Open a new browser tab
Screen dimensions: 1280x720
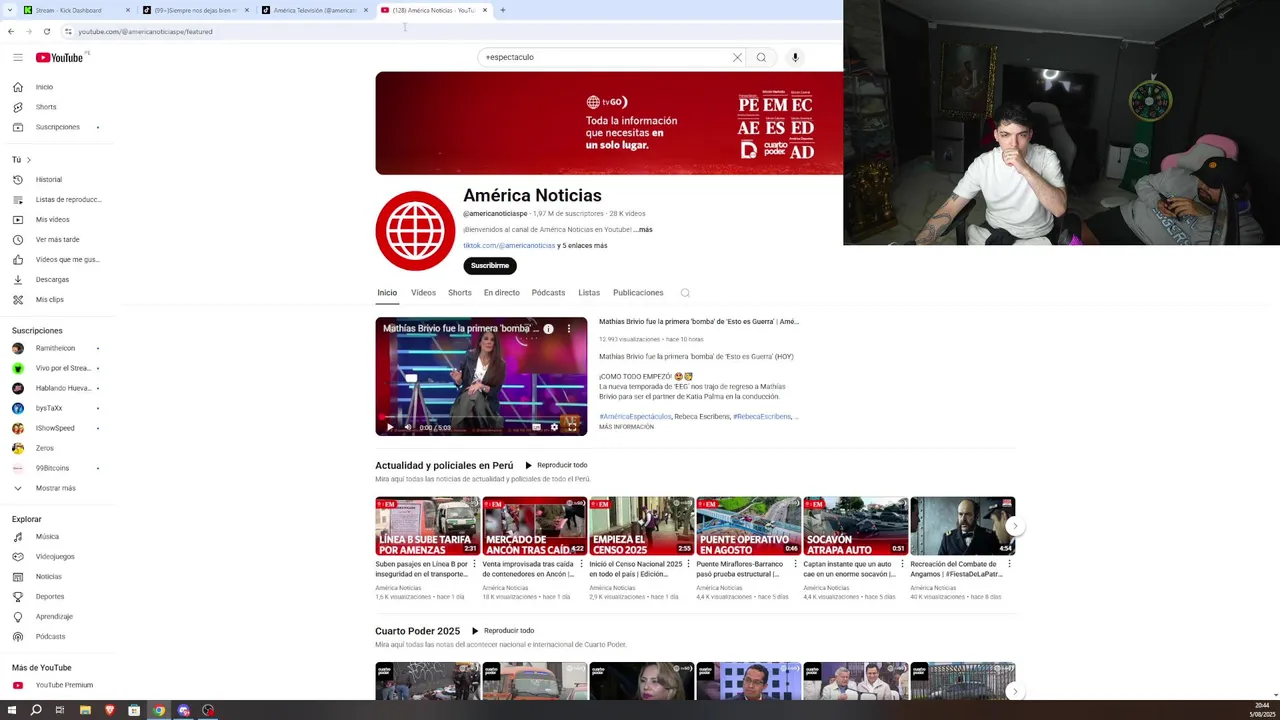coord(503,10)
